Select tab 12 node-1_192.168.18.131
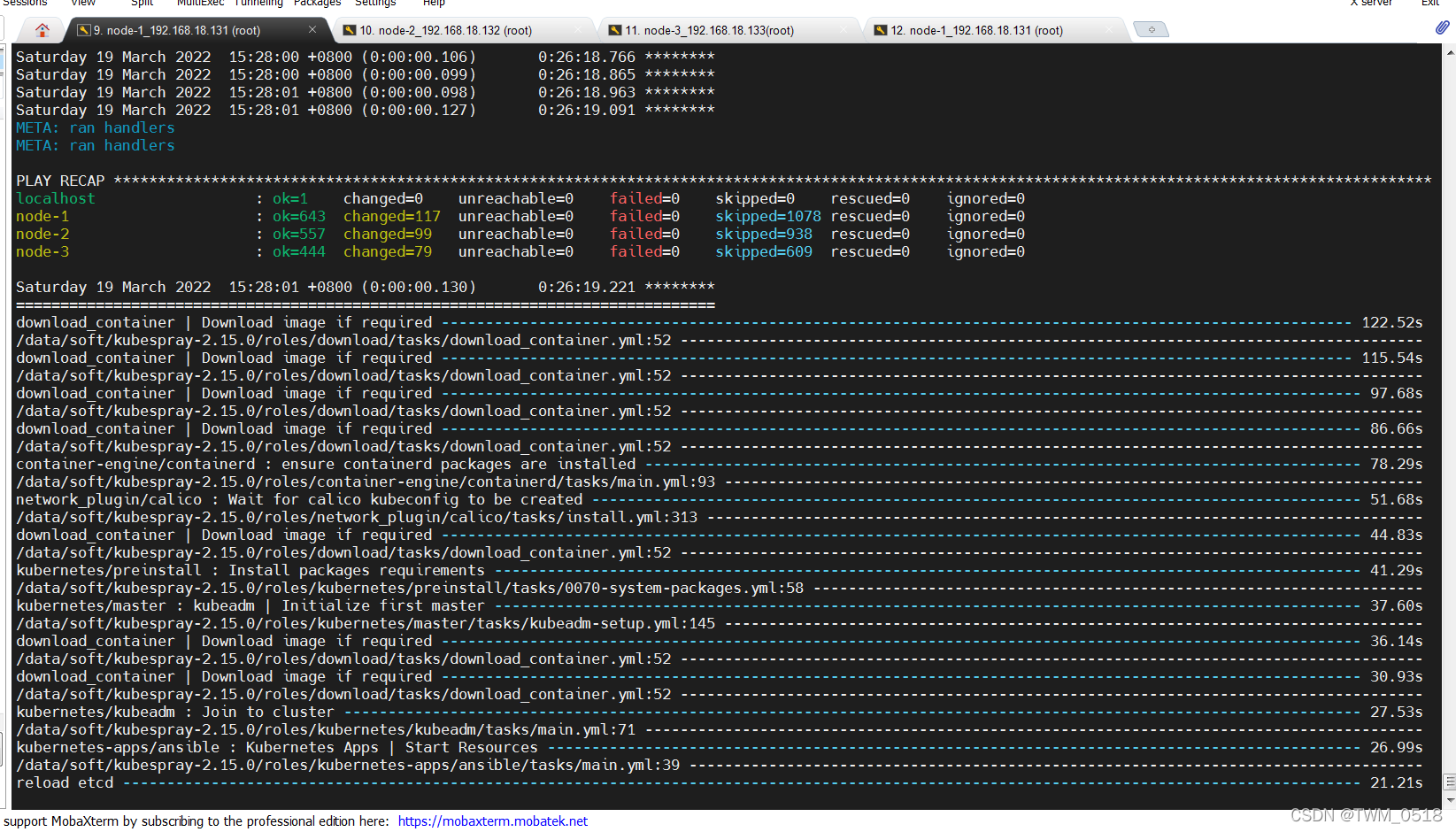The width and height of the screenshot is (1456, 832). pos(976,31)
